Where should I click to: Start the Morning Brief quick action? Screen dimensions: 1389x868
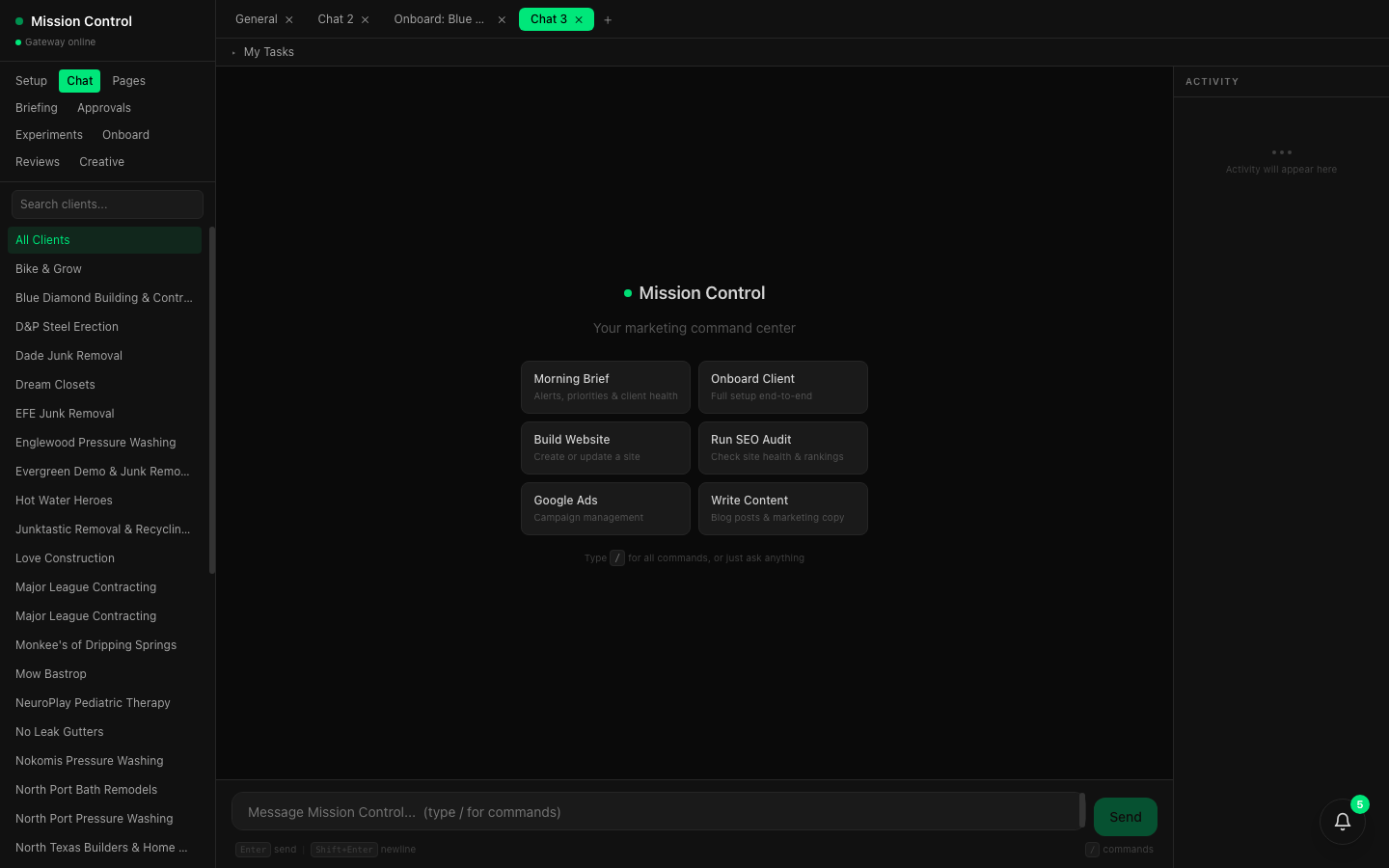pyautogui.click(x=606, y=387)
